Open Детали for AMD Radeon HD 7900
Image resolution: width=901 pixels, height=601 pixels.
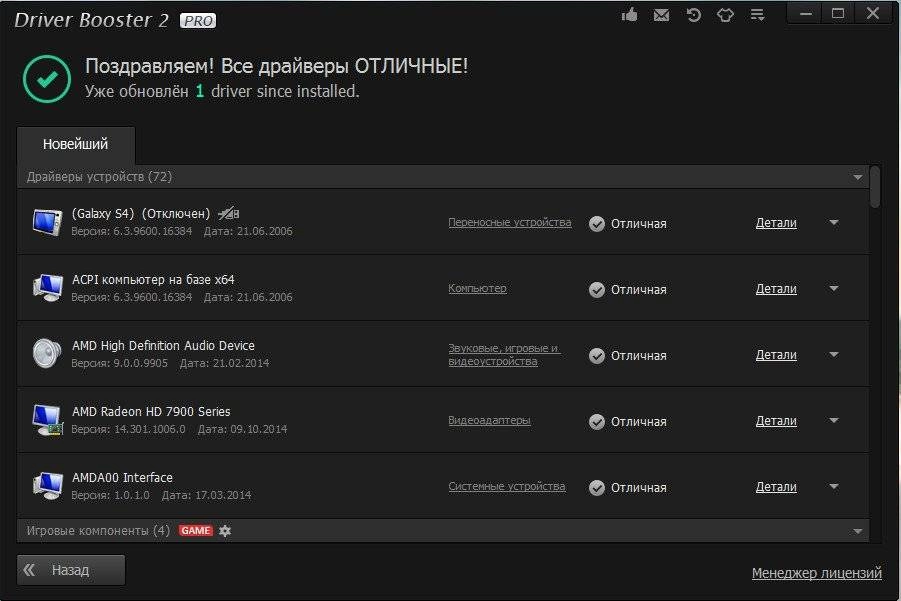(x=776, y=421)
